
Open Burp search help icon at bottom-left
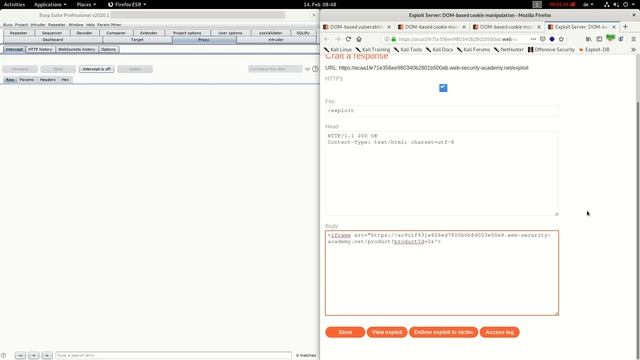[3, 356]
